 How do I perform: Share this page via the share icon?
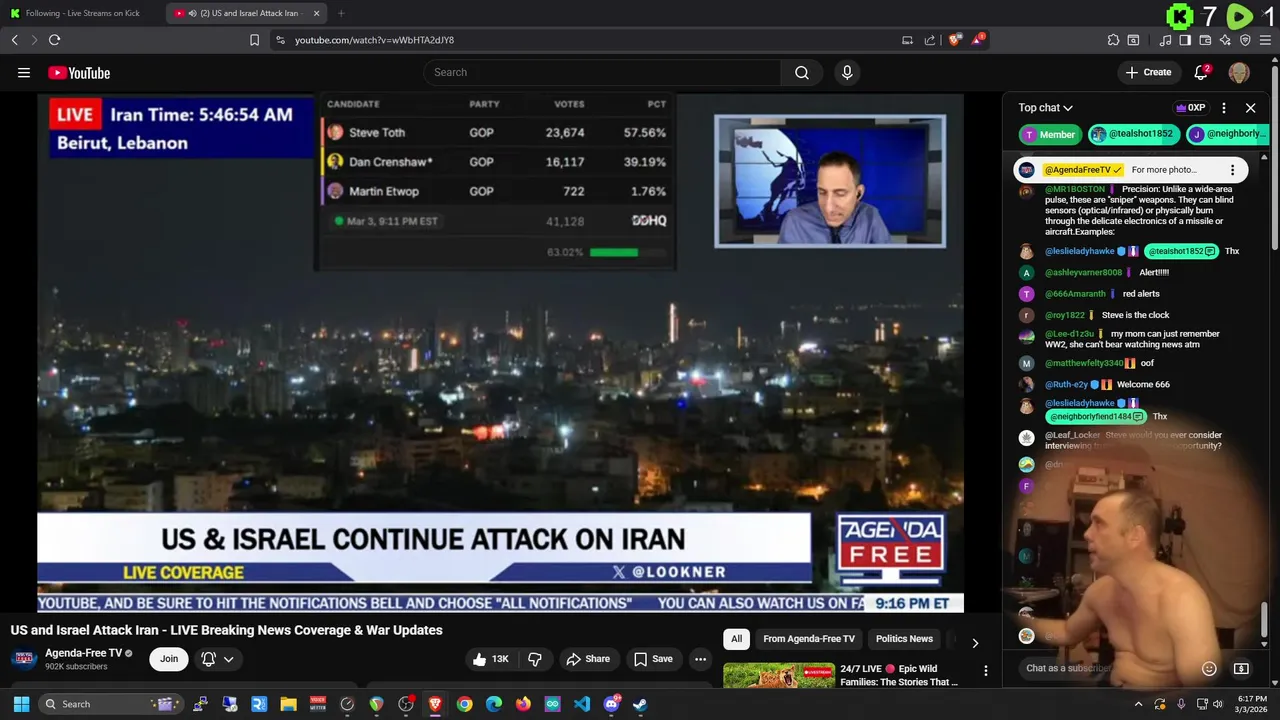[930, 40]
